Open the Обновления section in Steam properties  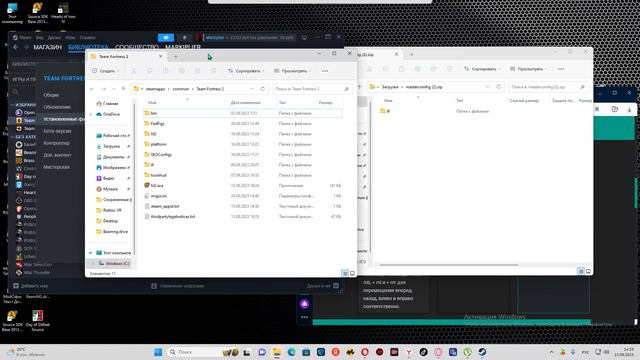(57, 107)
